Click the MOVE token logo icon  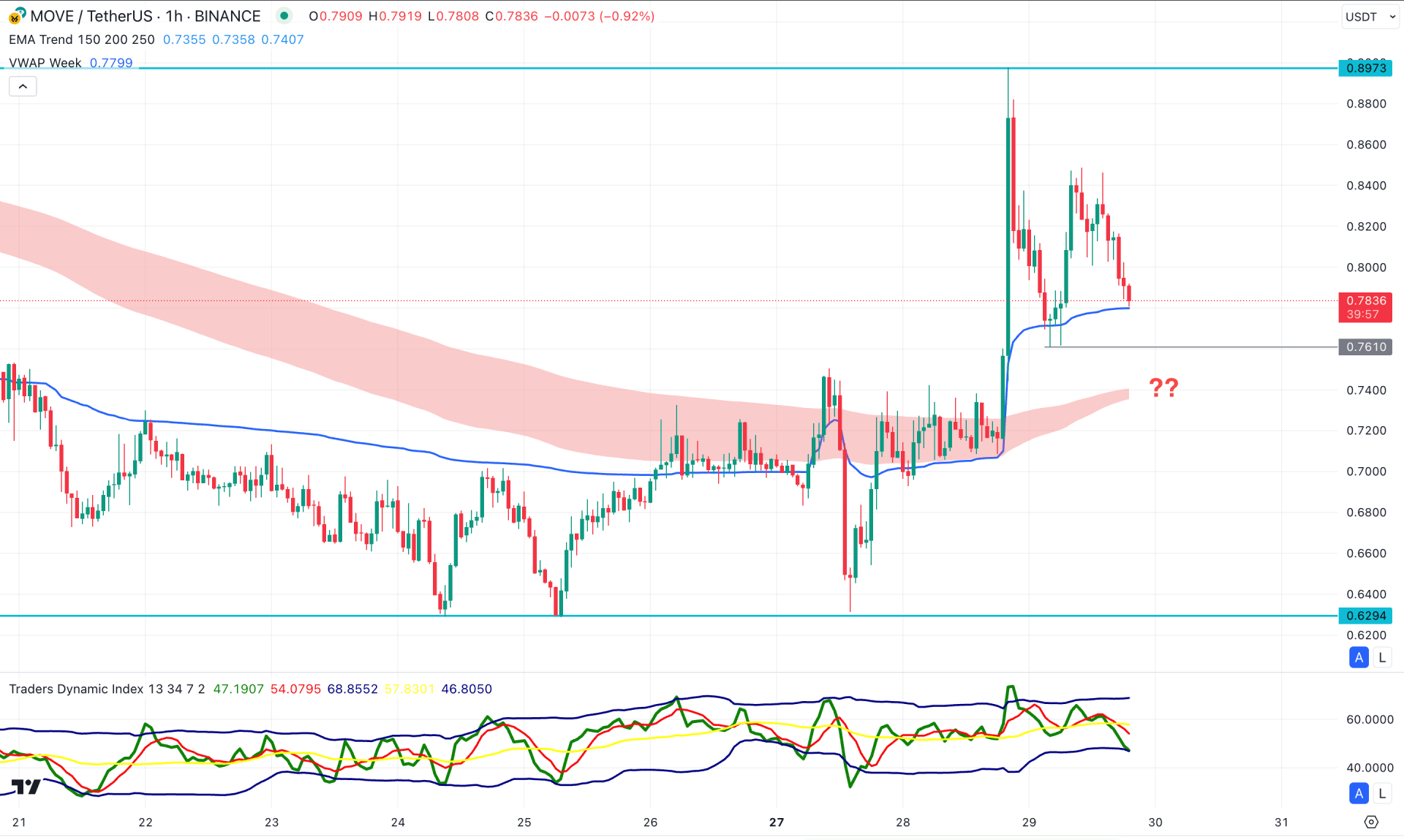(x=16, y=15)
